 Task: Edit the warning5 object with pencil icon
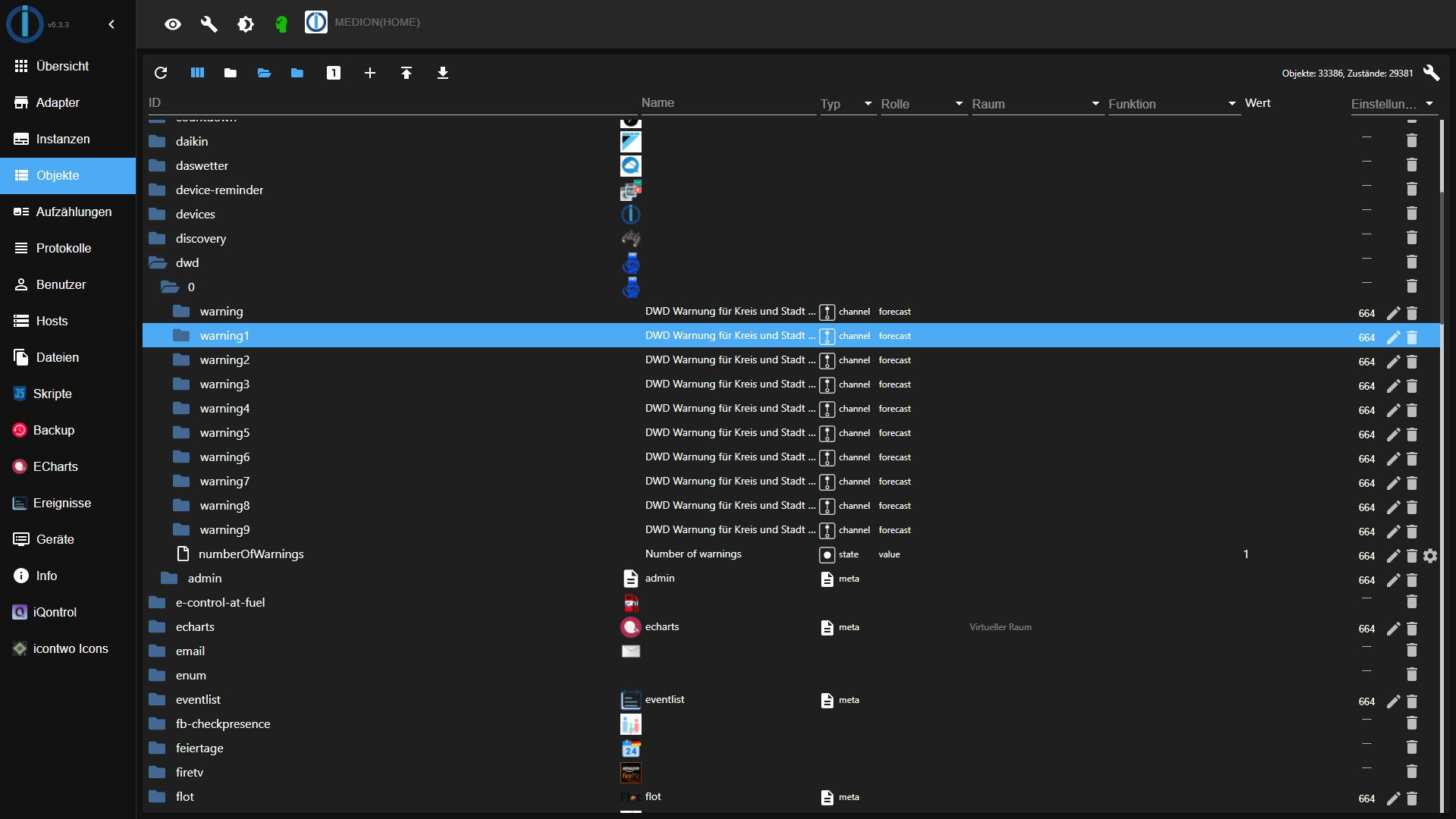point(1394,434)
